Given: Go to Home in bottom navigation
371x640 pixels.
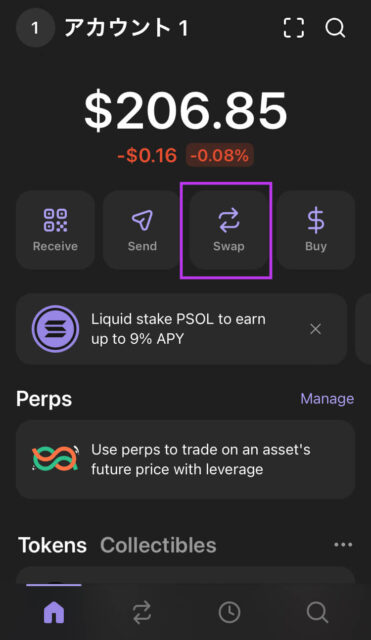Looking at the screenshot, I should 54,612.
